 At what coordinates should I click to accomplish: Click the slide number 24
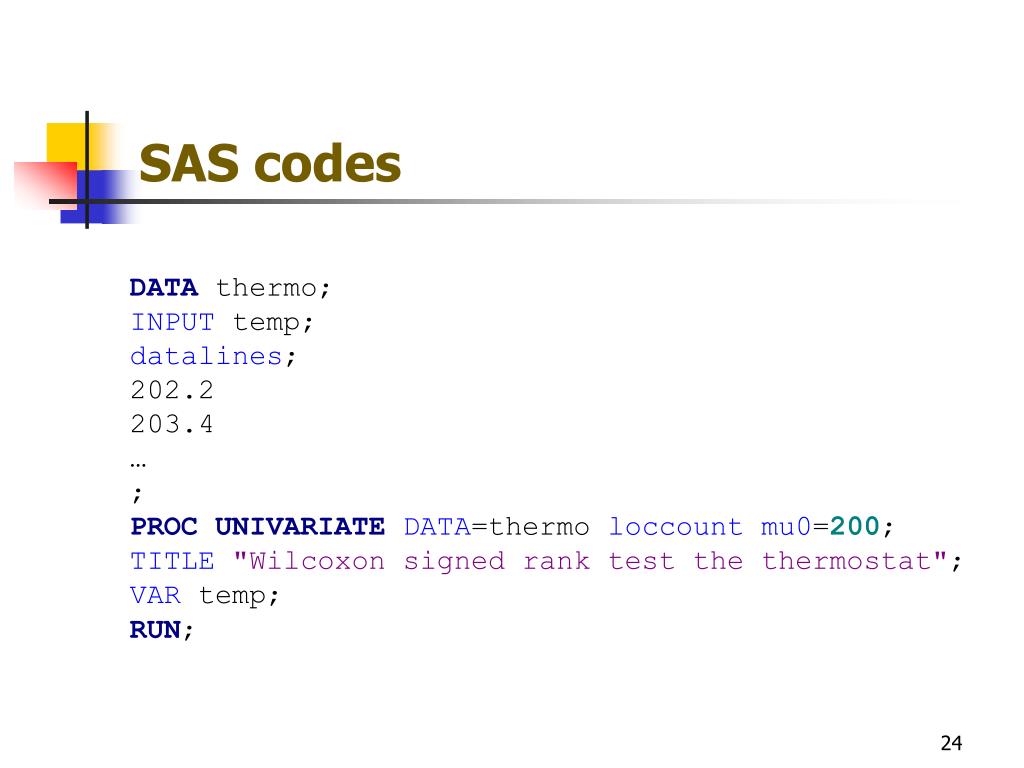[951, 743]
